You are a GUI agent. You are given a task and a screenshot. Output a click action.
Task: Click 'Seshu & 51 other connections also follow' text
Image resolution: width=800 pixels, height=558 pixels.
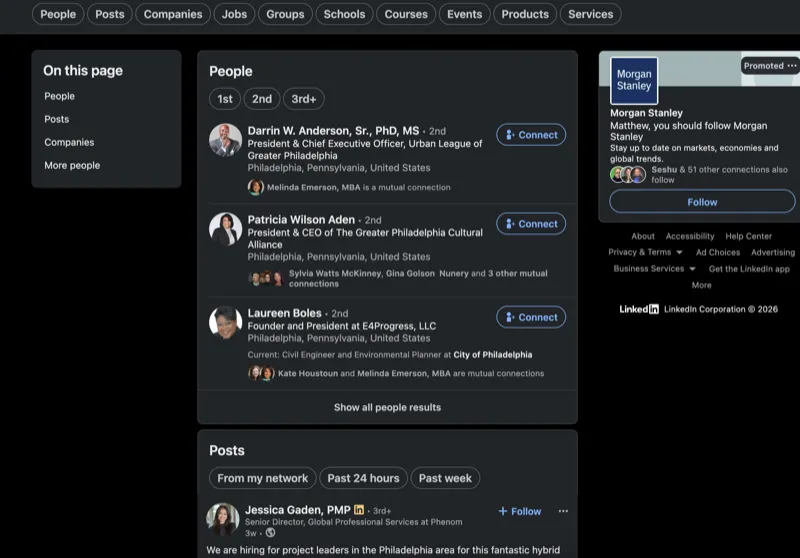[719, 174]
